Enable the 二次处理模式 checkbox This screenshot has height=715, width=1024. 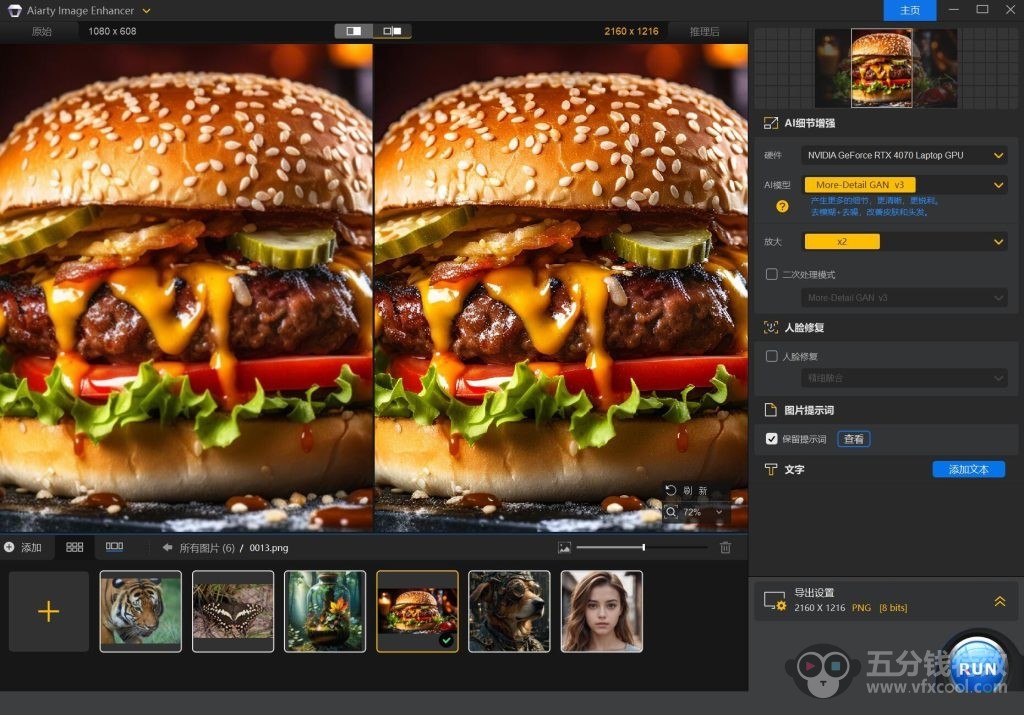[771, 274]
